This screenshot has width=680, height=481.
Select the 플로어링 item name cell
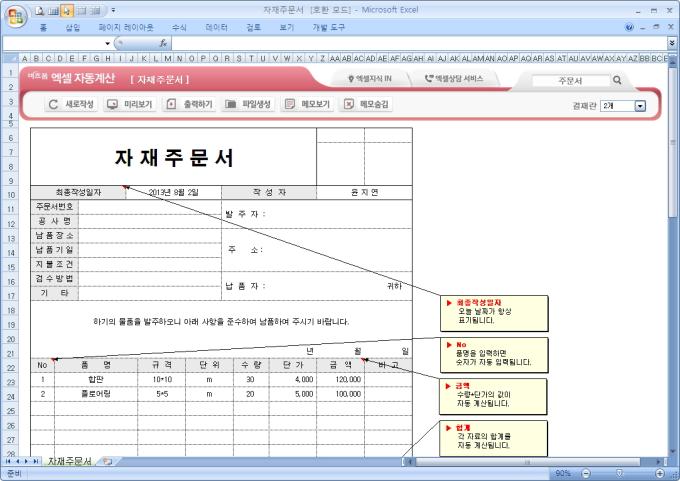click(96, 394)
